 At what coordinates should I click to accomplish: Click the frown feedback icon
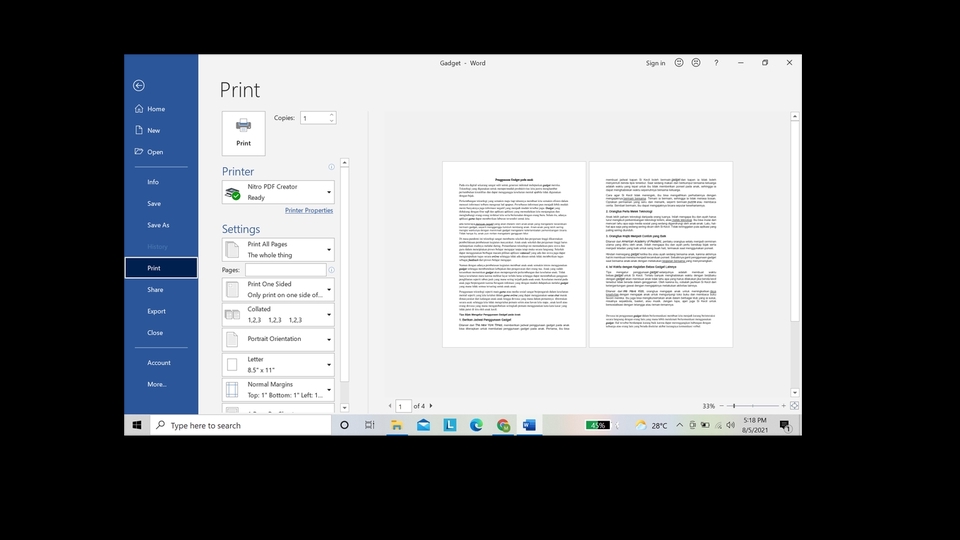[696, 62]
